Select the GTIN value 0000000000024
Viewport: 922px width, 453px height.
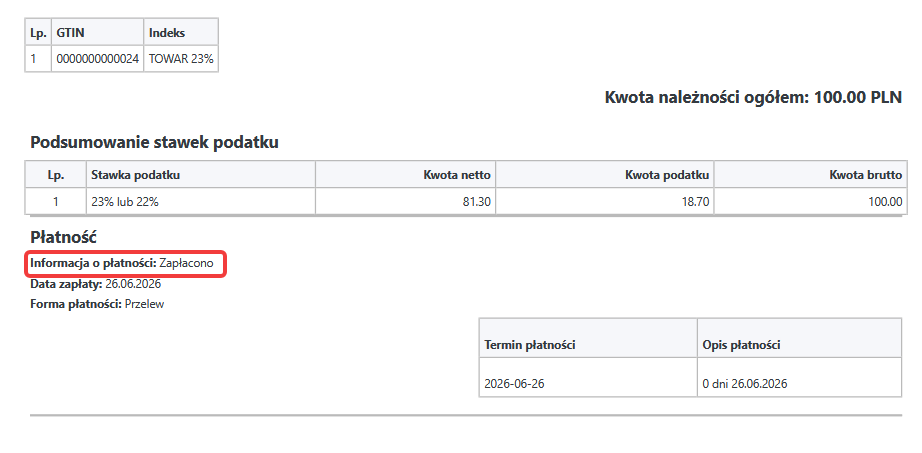[x=98, y=59]
